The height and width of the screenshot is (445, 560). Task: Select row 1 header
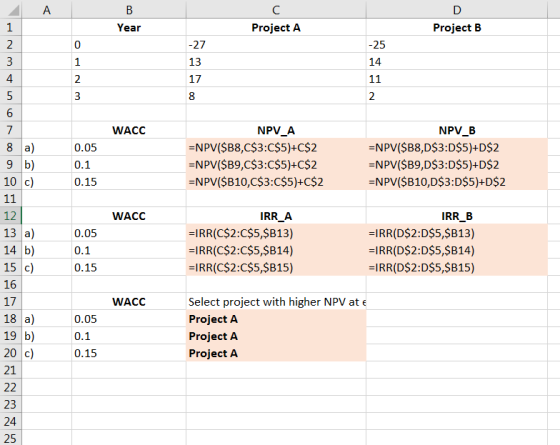point(10,28)
